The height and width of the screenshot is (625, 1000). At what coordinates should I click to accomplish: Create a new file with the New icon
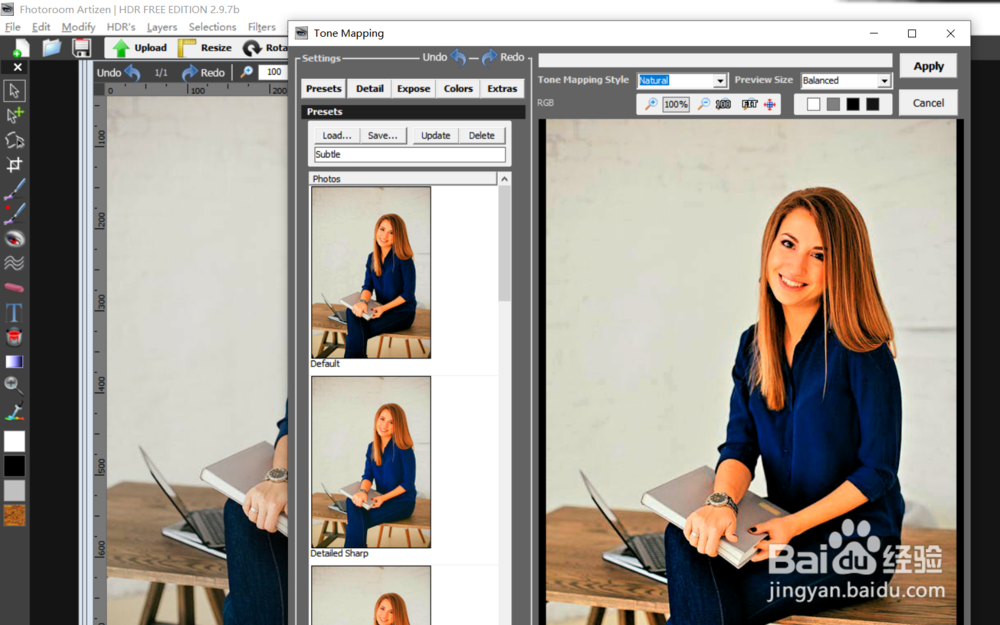point(20,48)
